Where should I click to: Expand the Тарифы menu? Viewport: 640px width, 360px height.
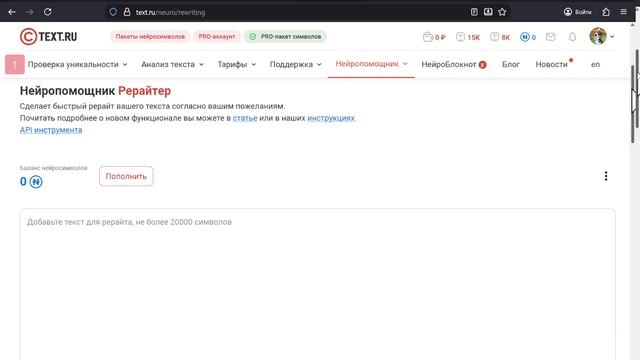(x=237, y=64)
